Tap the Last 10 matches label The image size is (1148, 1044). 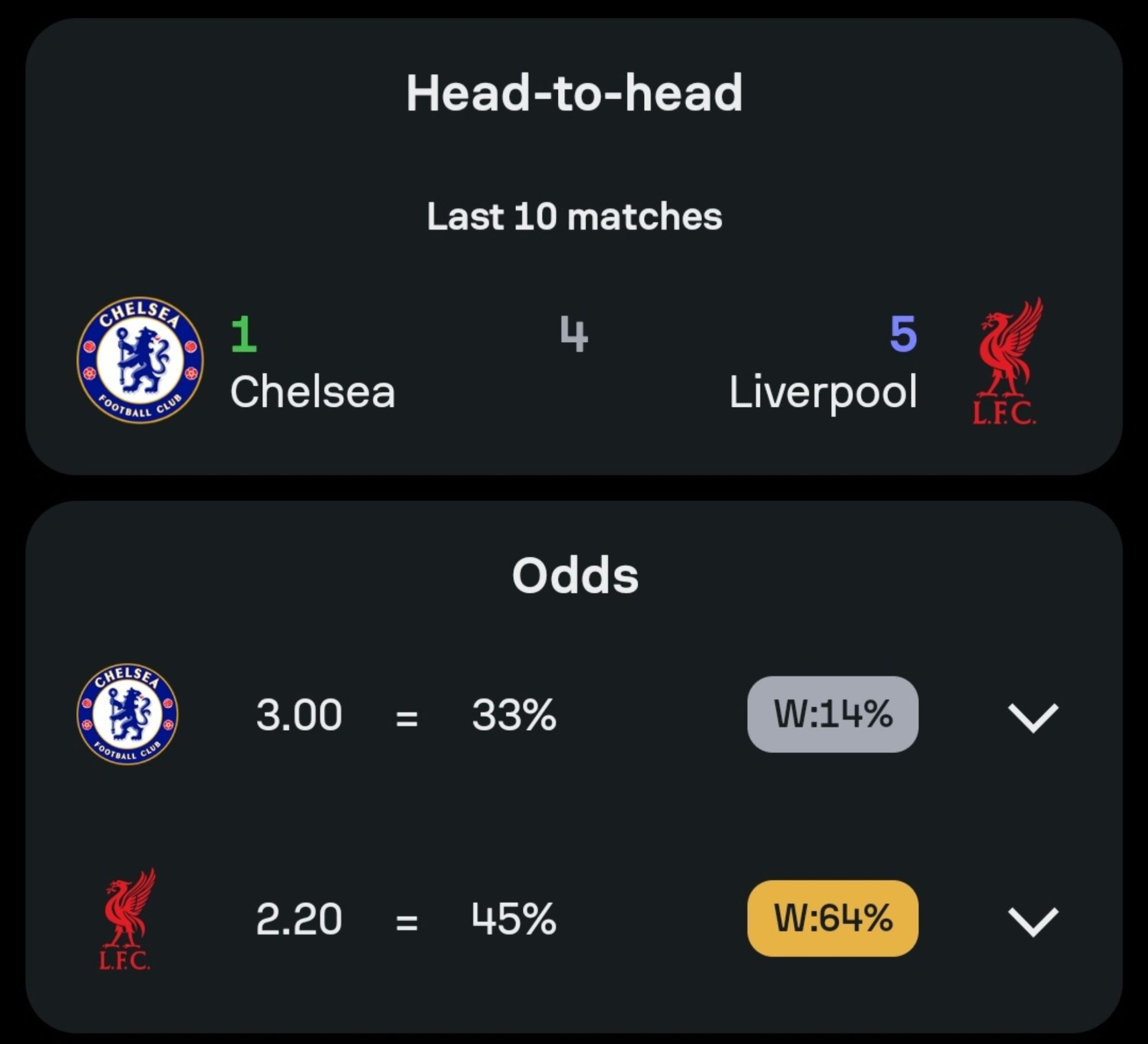pos(574,216)
